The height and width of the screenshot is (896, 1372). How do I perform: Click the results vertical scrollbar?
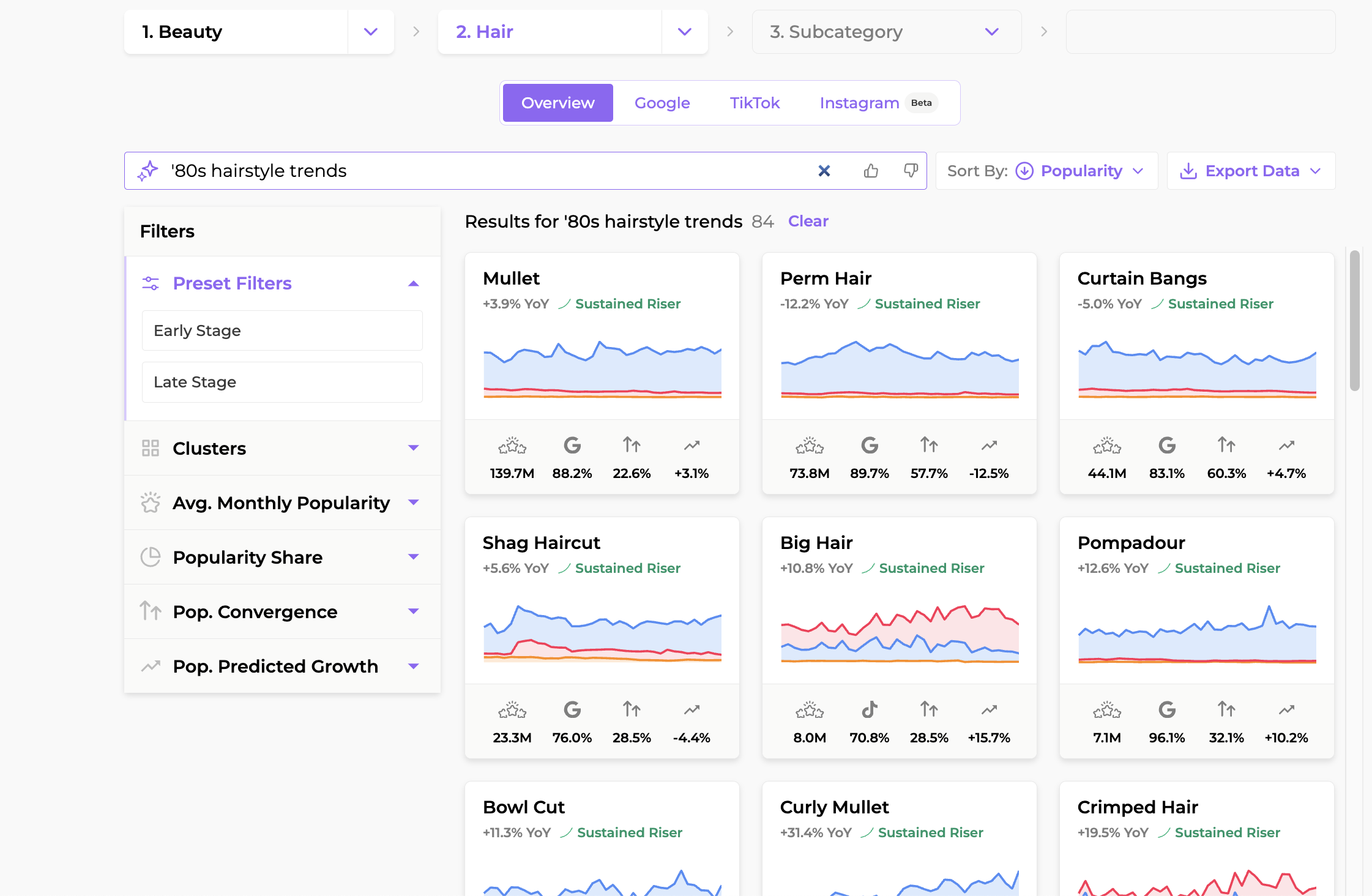1354,321
